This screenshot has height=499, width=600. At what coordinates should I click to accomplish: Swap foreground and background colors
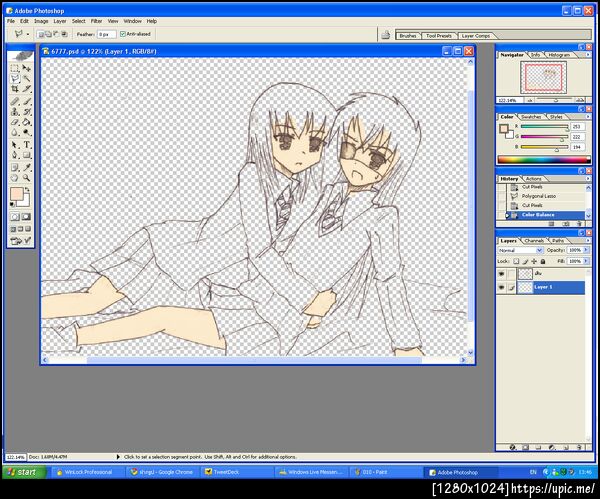tap(27, 190)
